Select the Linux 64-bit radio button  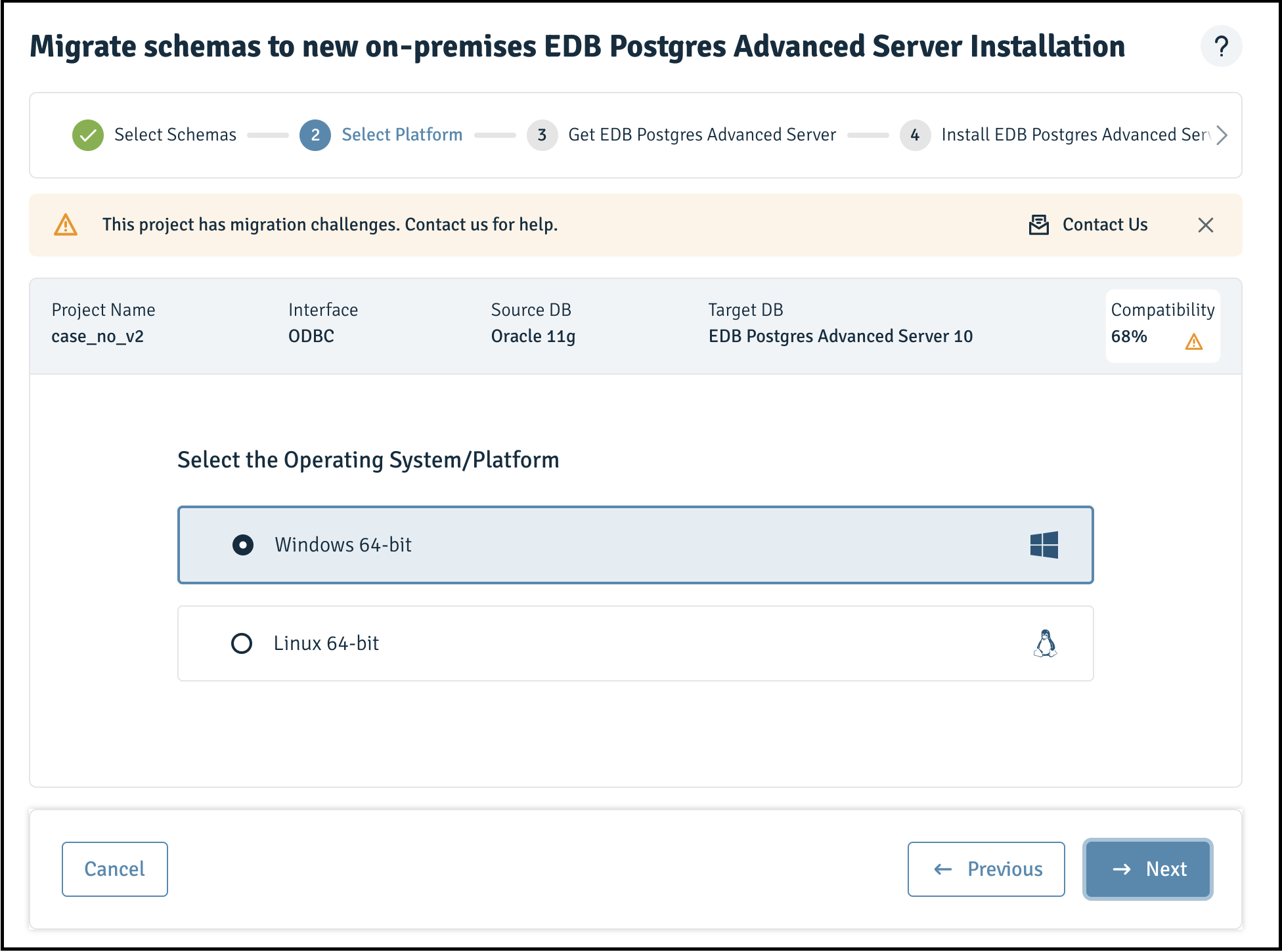pos(242,643)
